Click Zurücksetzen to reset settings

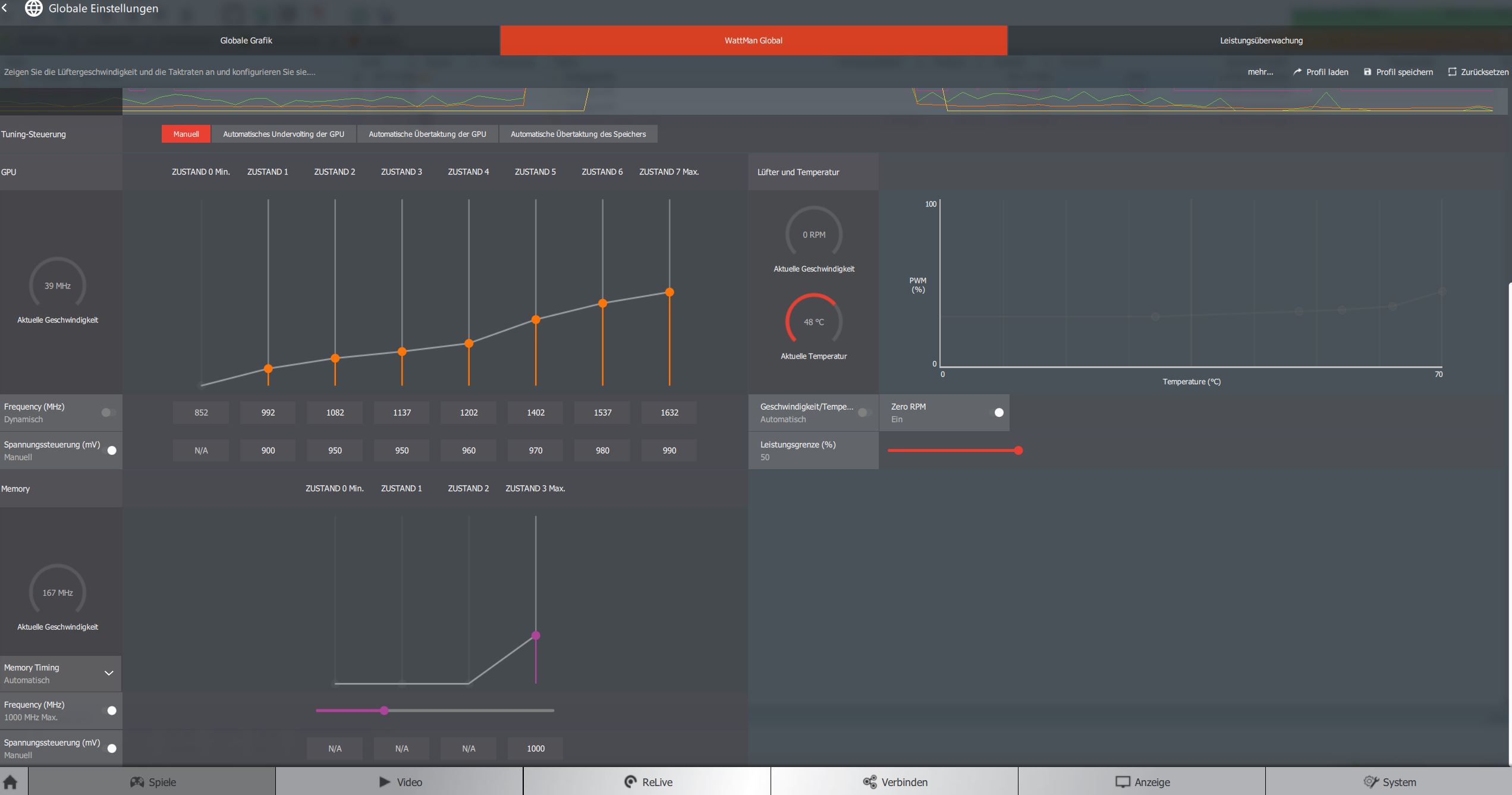(x=1478, y=72)
